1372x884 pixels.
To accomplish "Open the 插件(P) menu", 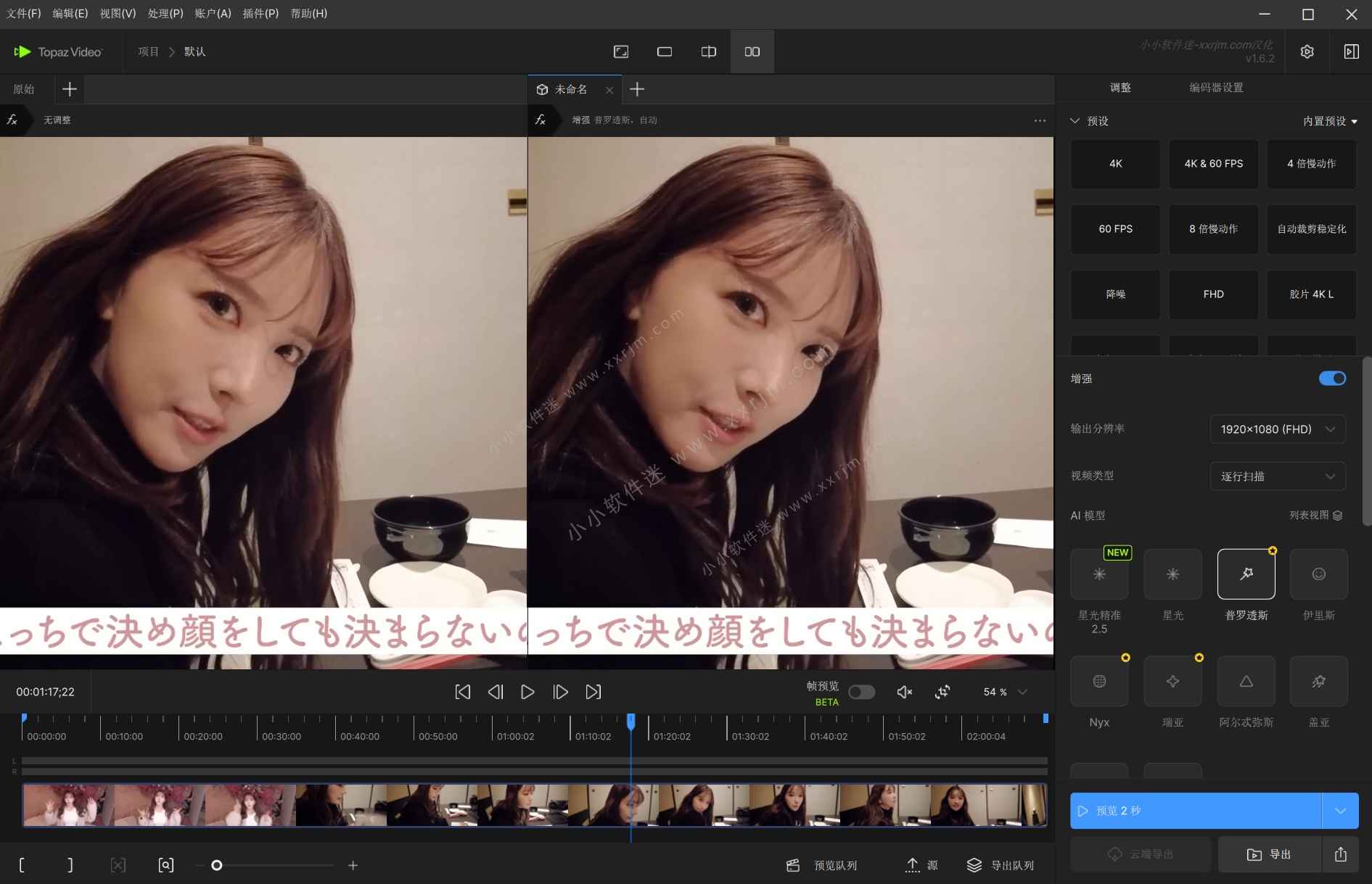I will (260, 14).
